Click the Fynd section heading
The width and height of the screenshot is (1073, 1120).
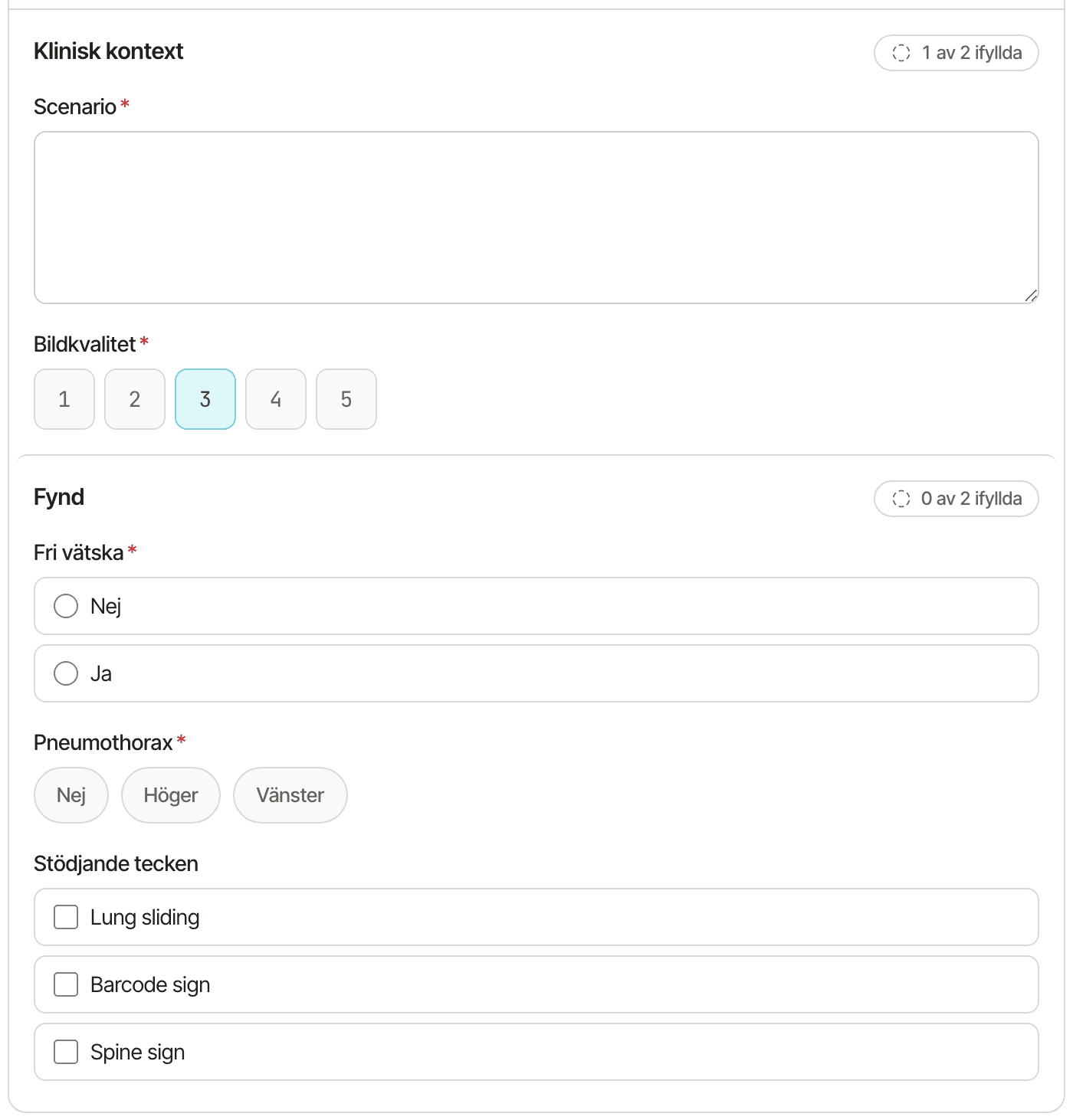tap(59, 497)
